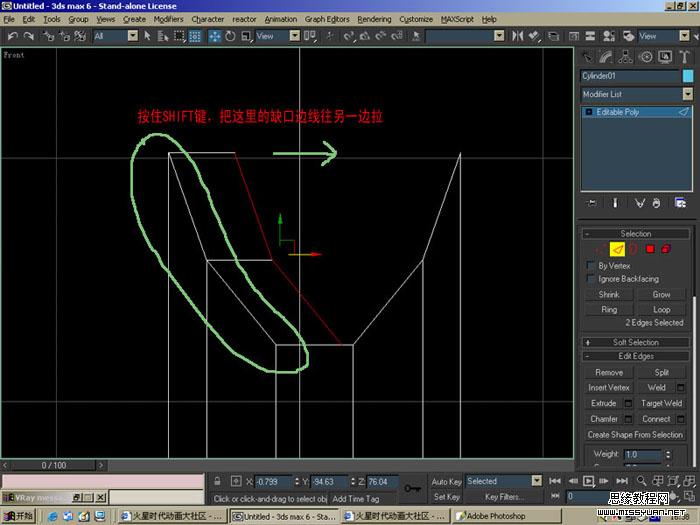Click Configure Modifier Sets icon
The image size is (700, 525).
[x=680, y=203]
